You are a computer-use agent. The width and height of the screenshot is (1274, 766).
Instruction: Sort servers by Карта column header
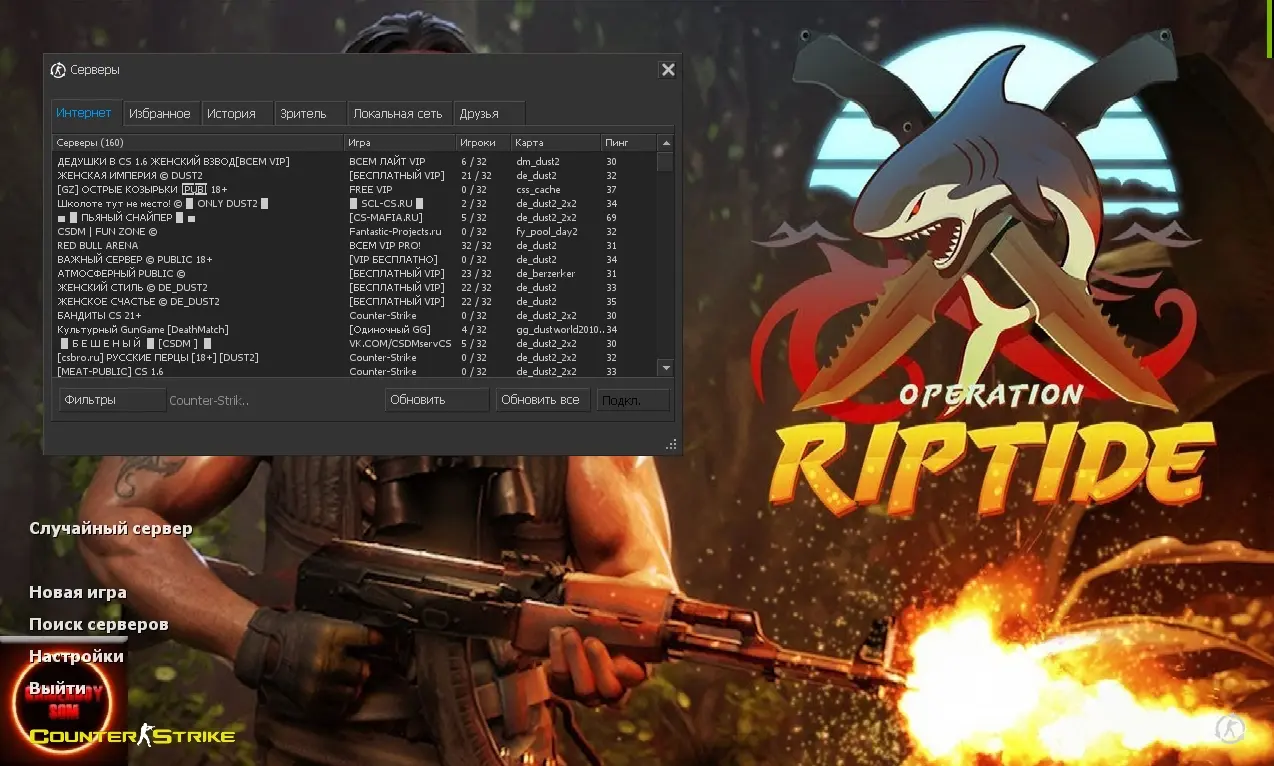[554, 143]
